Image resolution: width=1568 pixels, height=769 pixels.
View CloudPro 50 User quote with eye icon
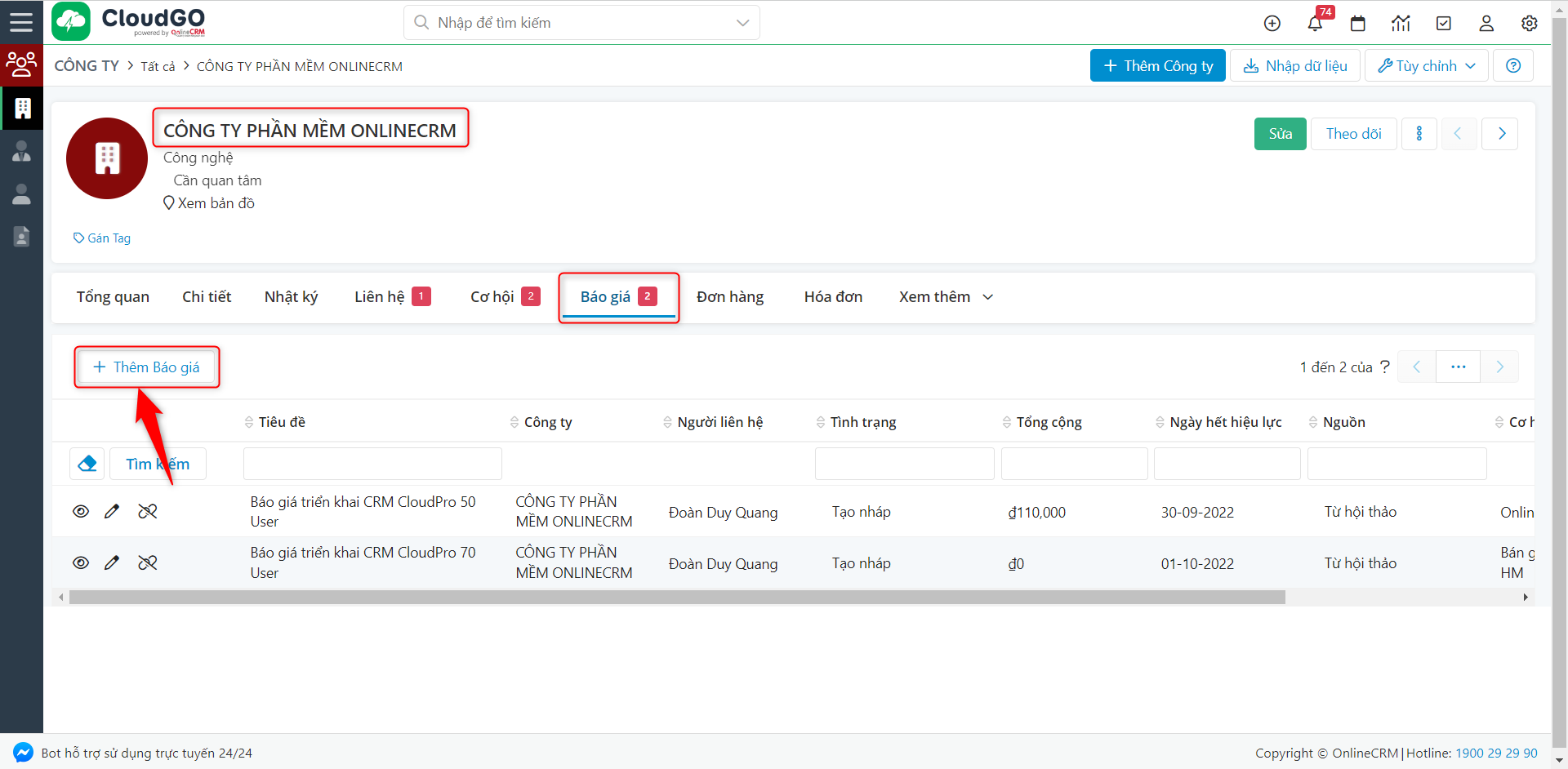pyautogui.click(x=81, y=512)
